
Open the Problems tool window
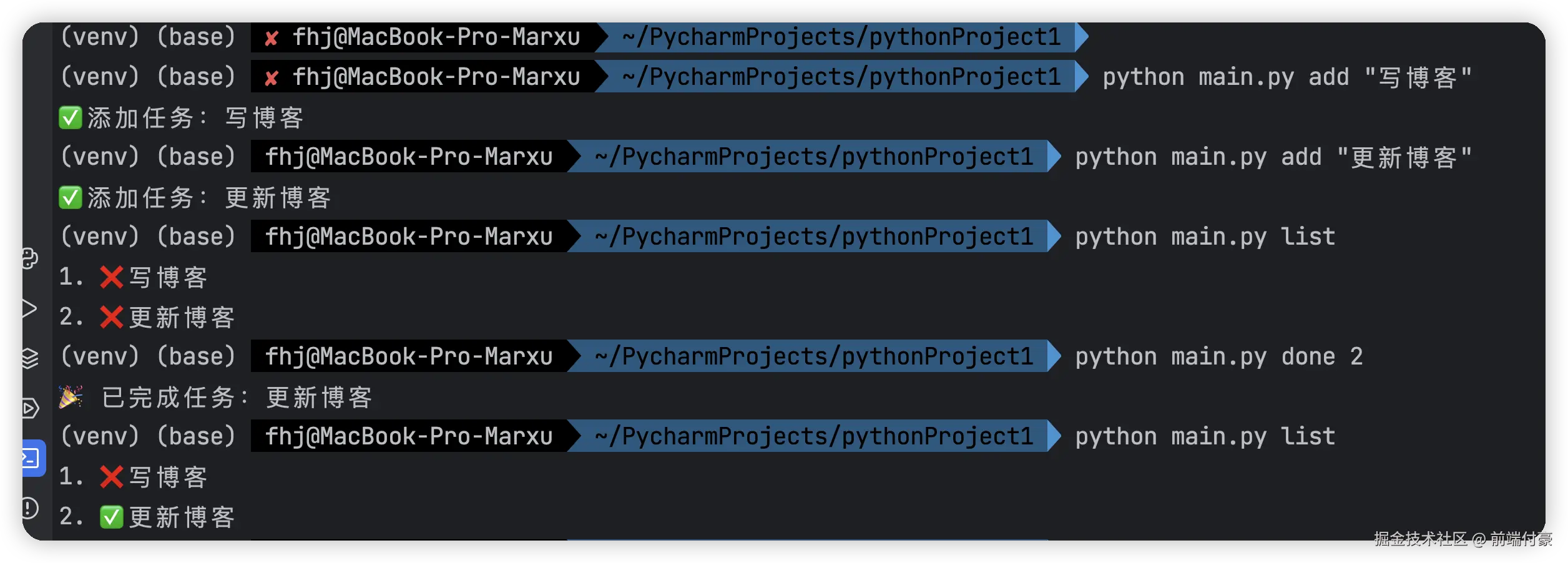[29, 508]
